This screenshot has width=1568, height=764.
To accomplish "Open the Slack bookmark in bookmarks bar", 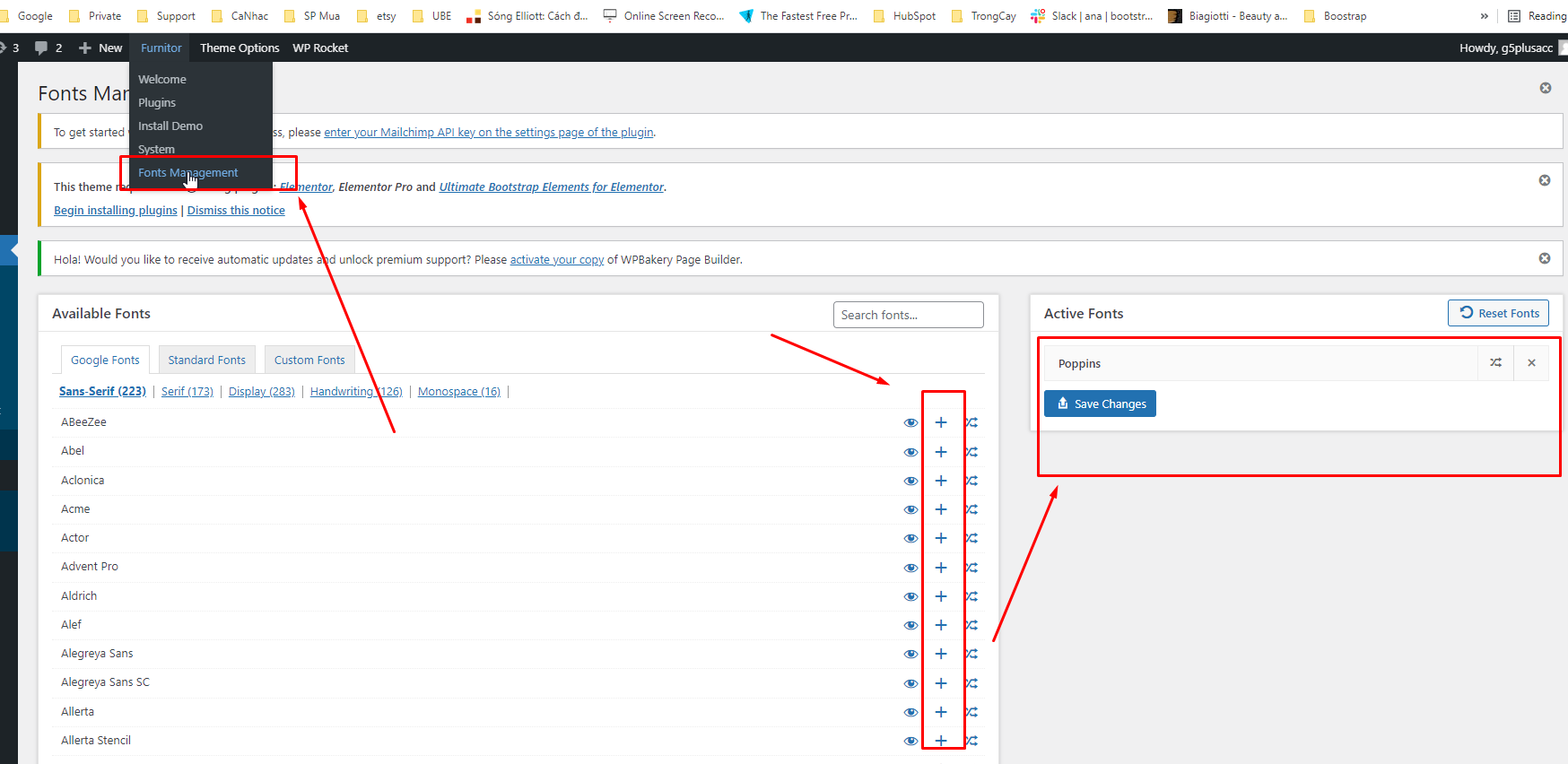I will pos(1092,16).
